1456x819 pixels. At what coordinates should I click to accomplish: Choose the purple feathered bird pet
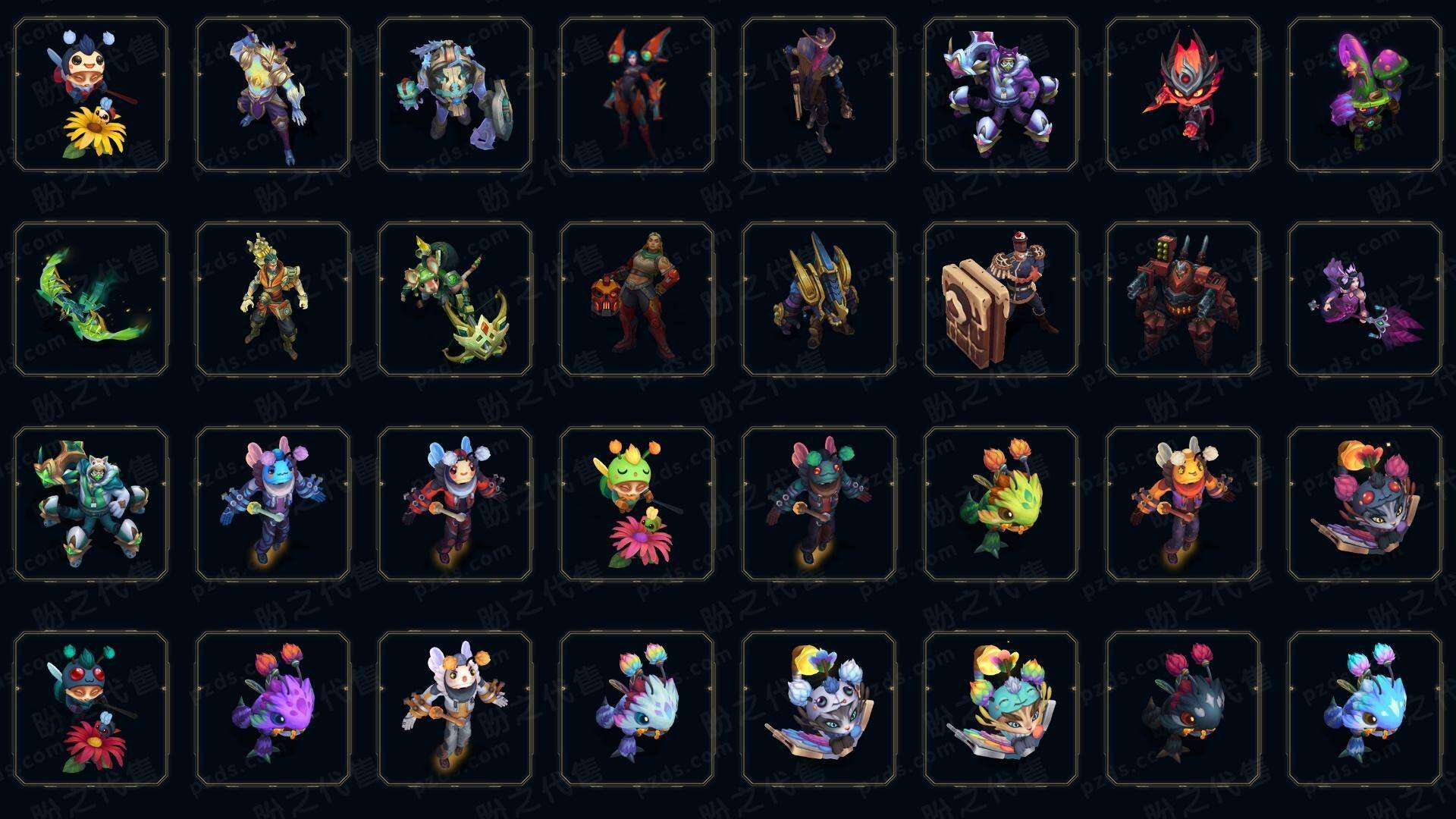pyautogui.click(x=273, y=708)
